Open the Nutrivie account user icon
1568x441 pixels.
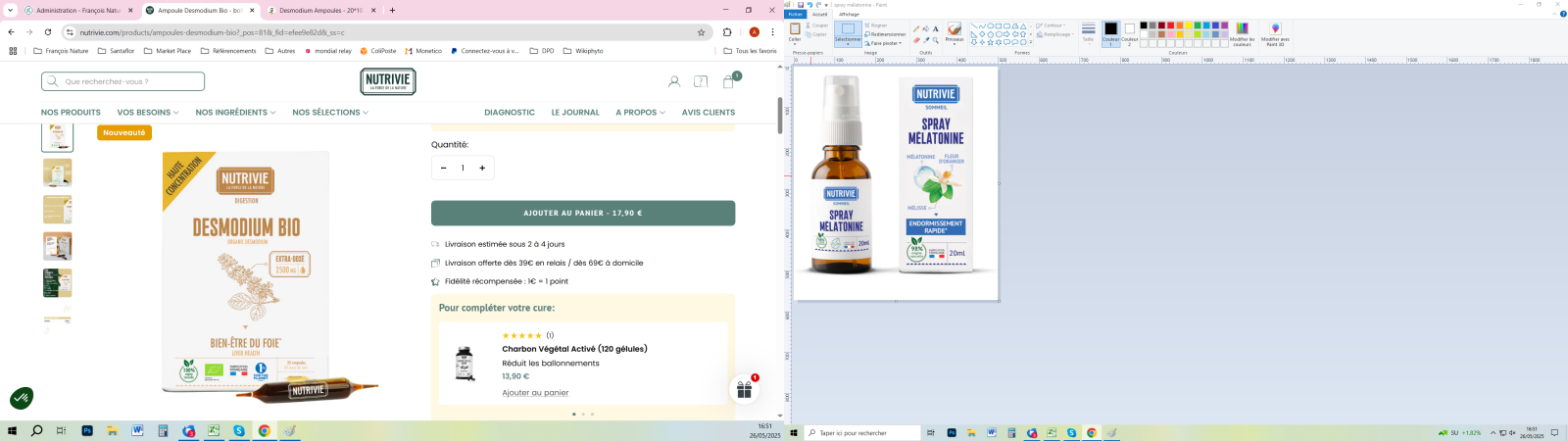click(x=674, y=81)
